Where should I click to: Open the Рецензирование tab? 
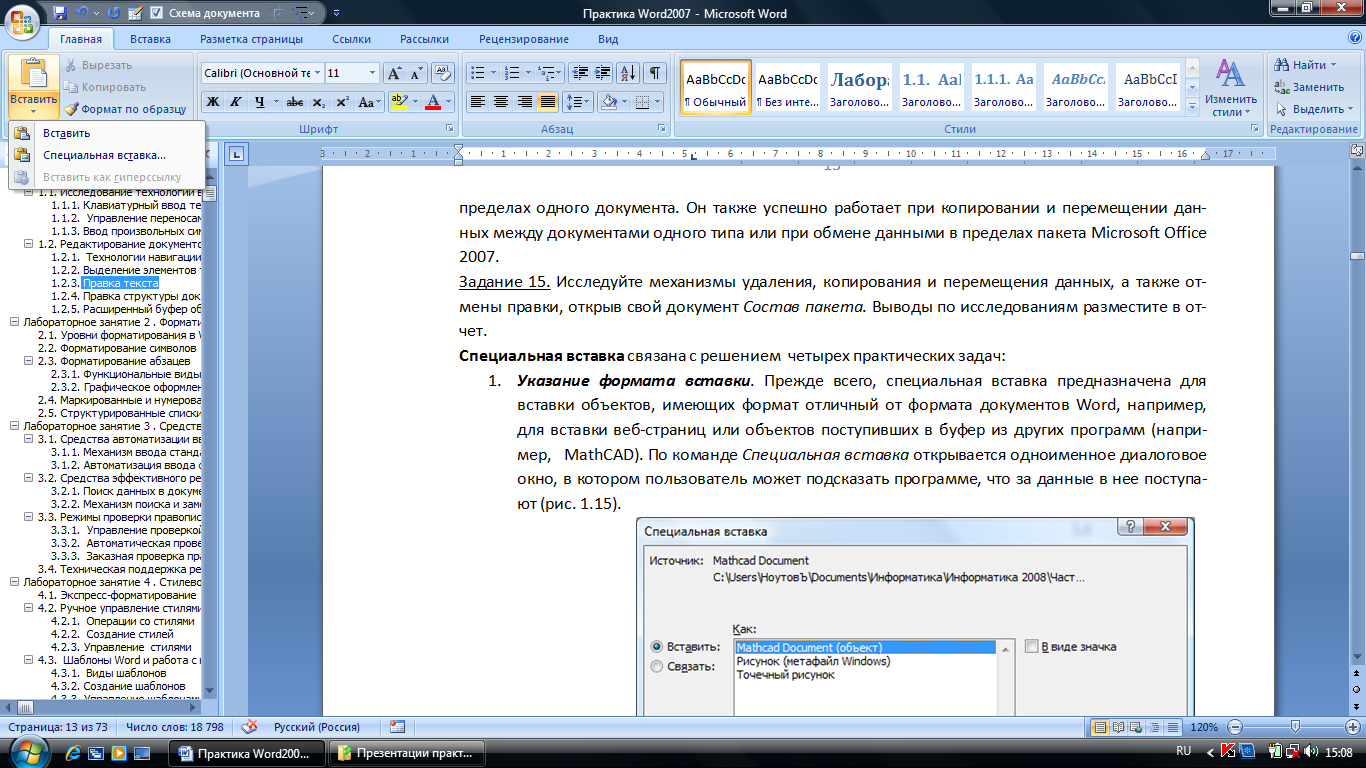click(x=524, y=39)
